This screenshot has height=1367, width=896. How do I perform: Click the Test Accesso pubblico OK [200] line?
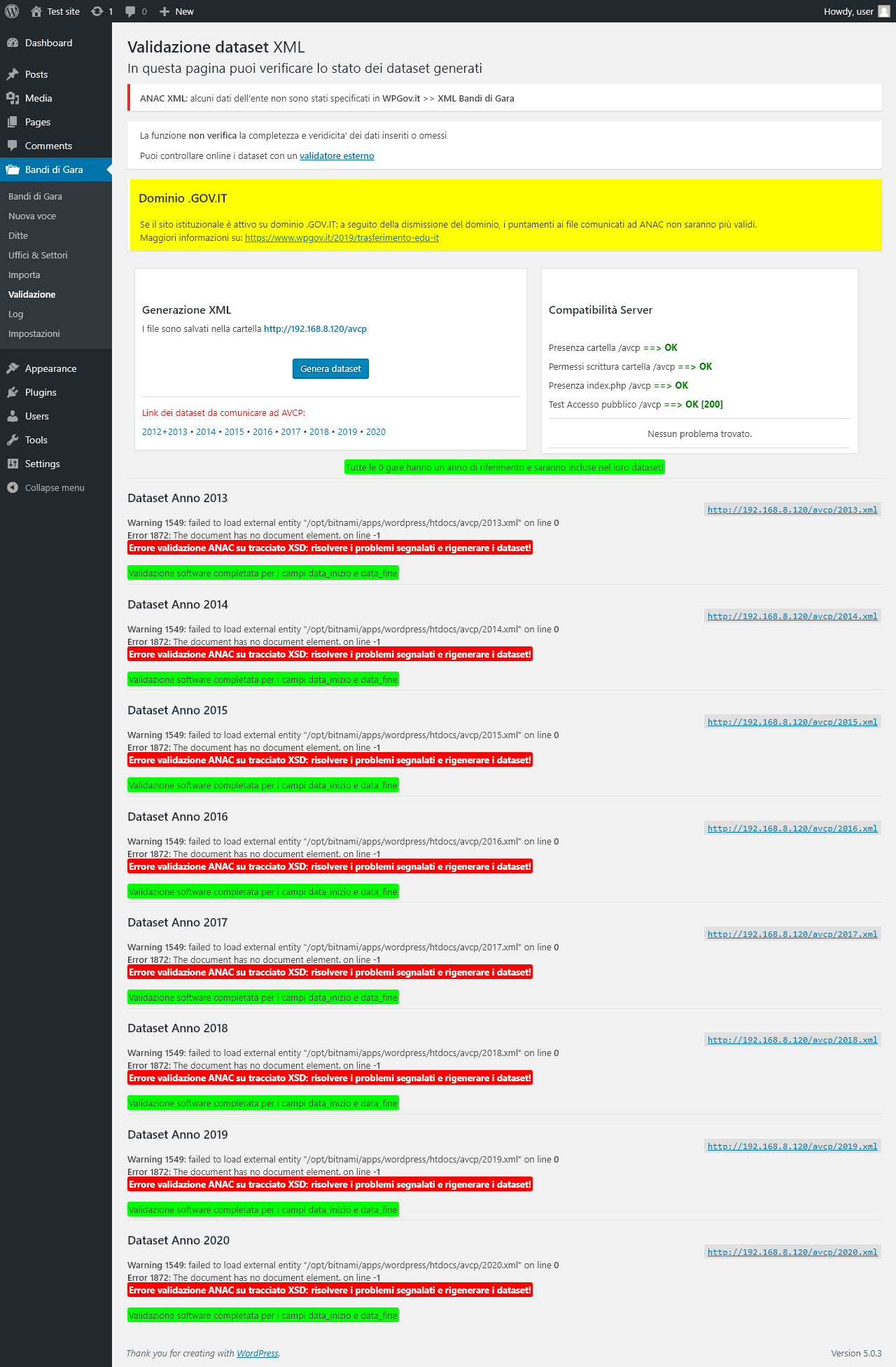(x=636, y=405)
